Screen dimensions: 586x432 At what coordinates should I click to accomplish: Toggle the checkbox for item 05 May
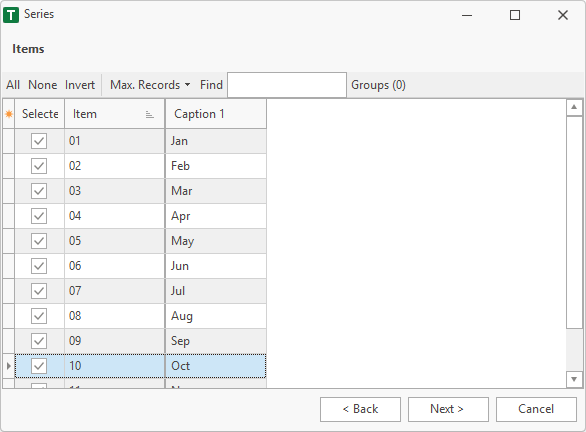tap(39, 241)
